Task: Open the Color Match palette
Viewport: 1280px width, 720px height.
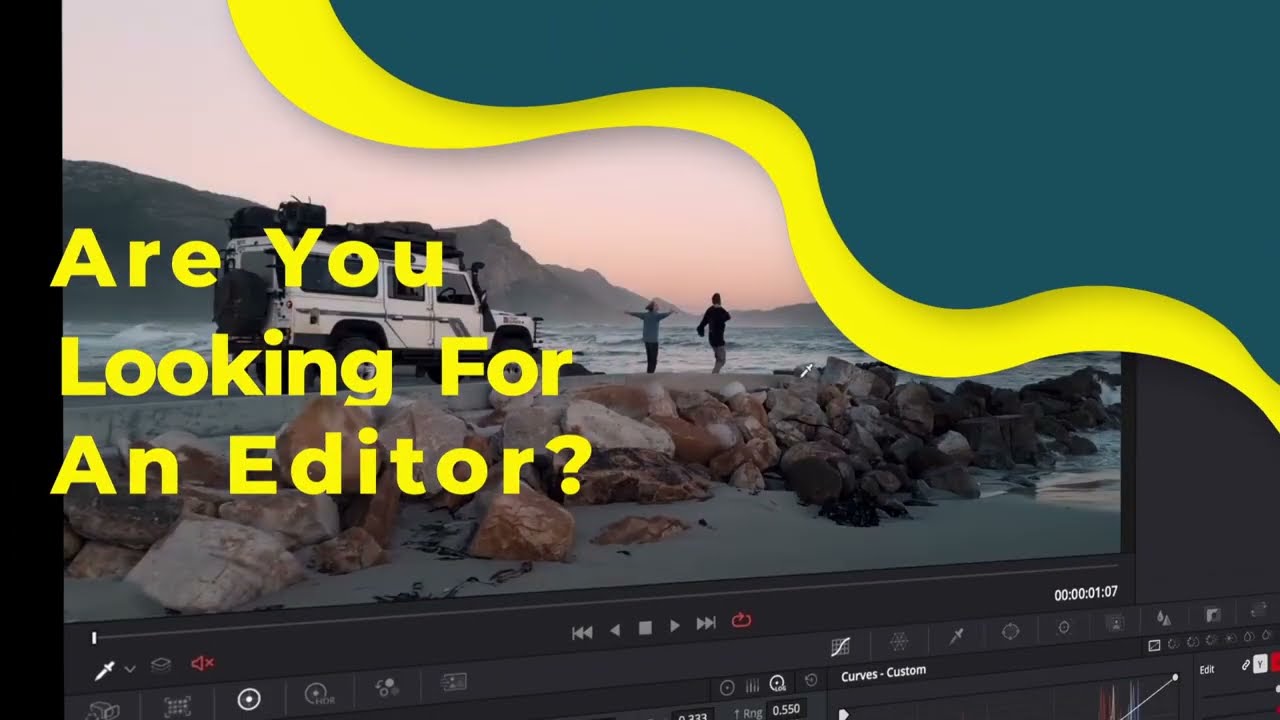Action: click(177, 705)
